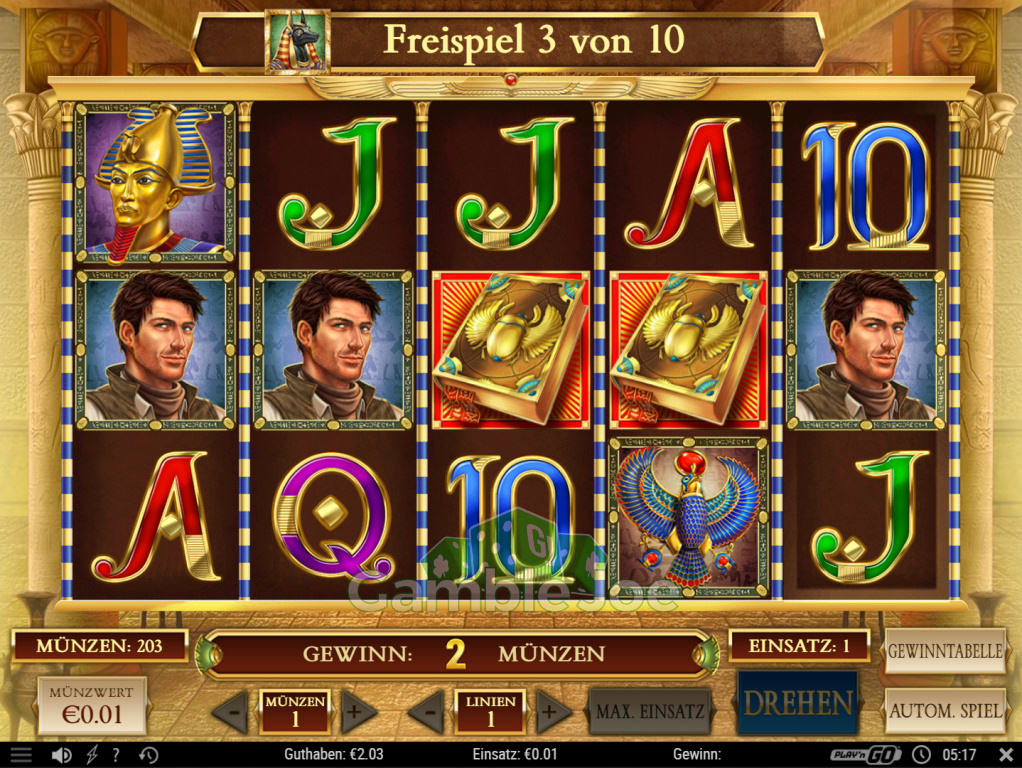Click the pharaoh symbol on reel one
This screenshot has width=1022, height=768.
[x=154, y=183]
